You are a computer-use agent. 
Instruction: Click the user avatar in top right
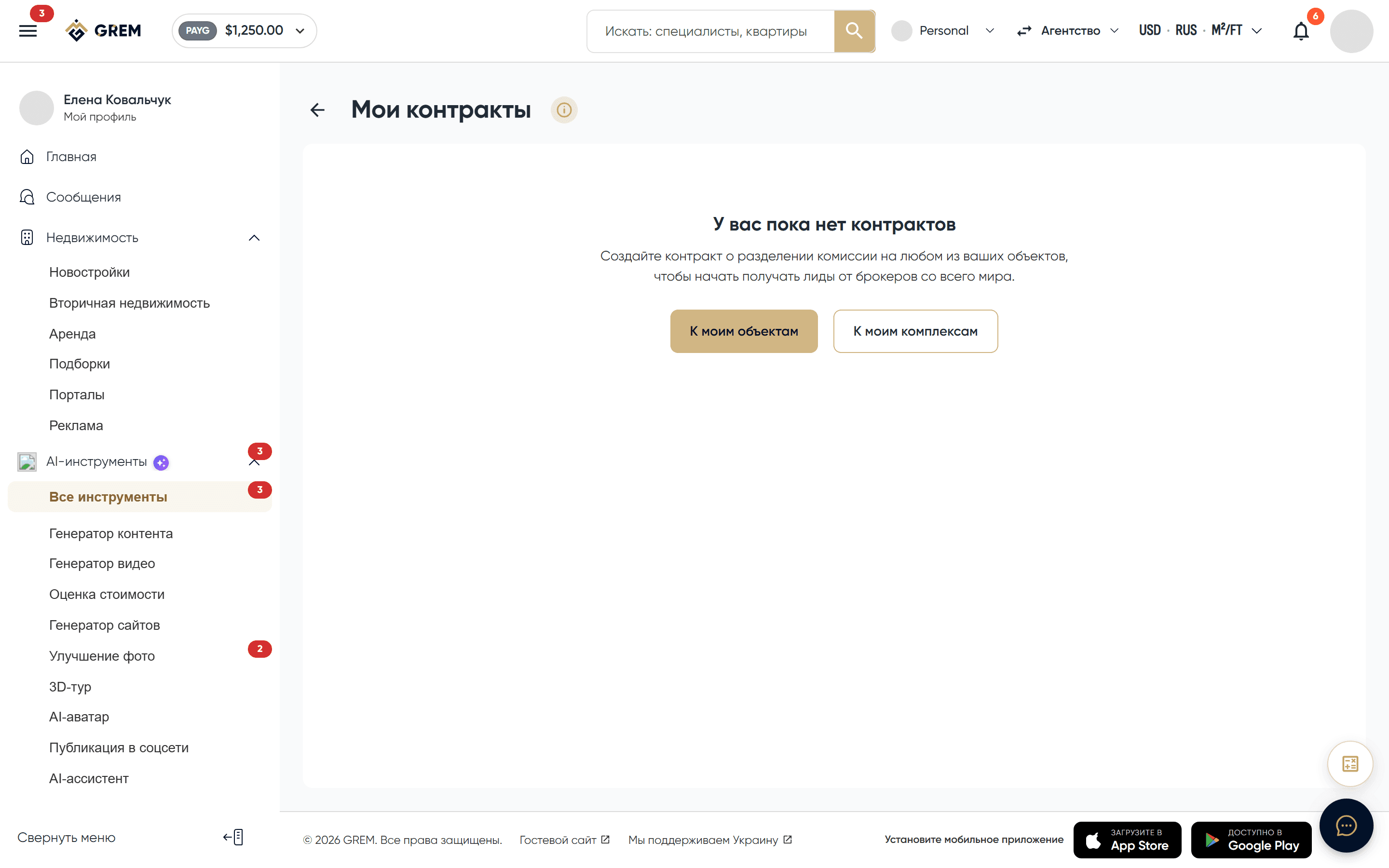[1352, 31]
